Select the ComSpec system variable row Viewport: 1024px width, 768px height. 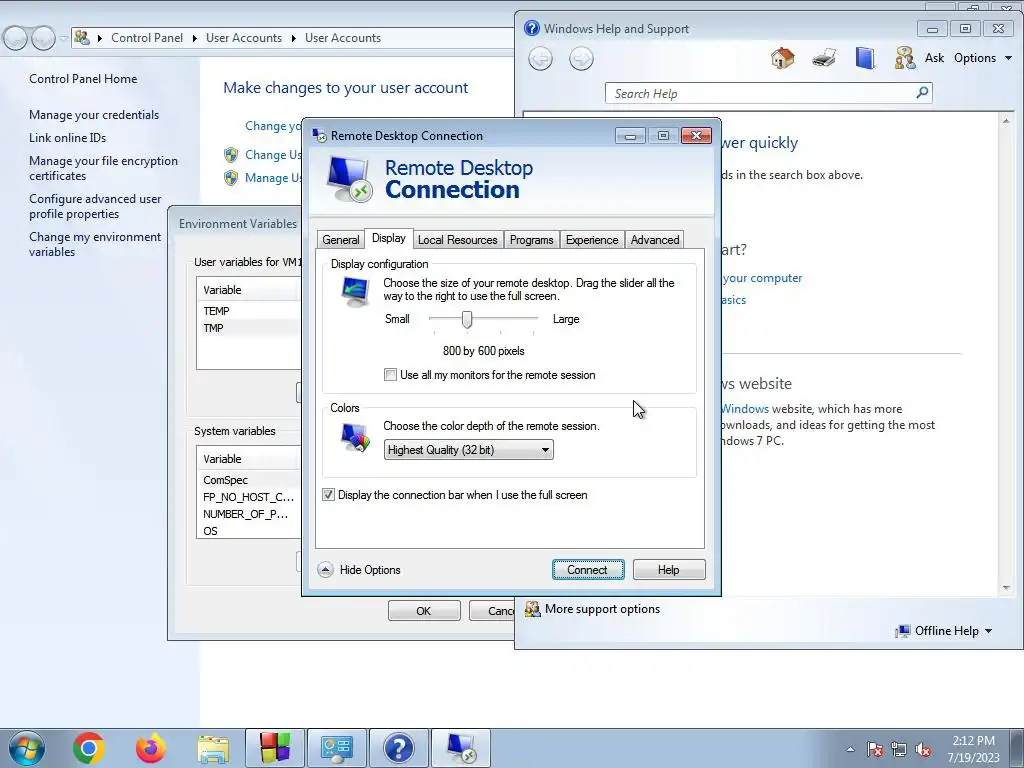248,480
